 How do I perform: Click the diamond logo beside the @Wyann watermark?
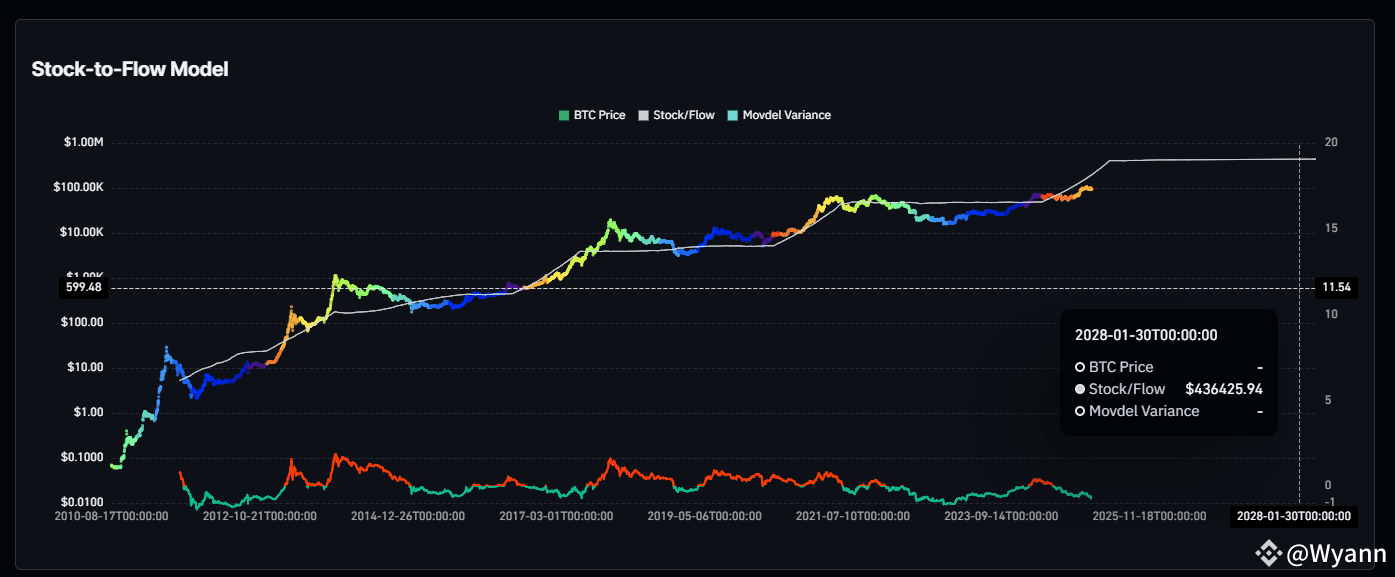pos(1268,551)
